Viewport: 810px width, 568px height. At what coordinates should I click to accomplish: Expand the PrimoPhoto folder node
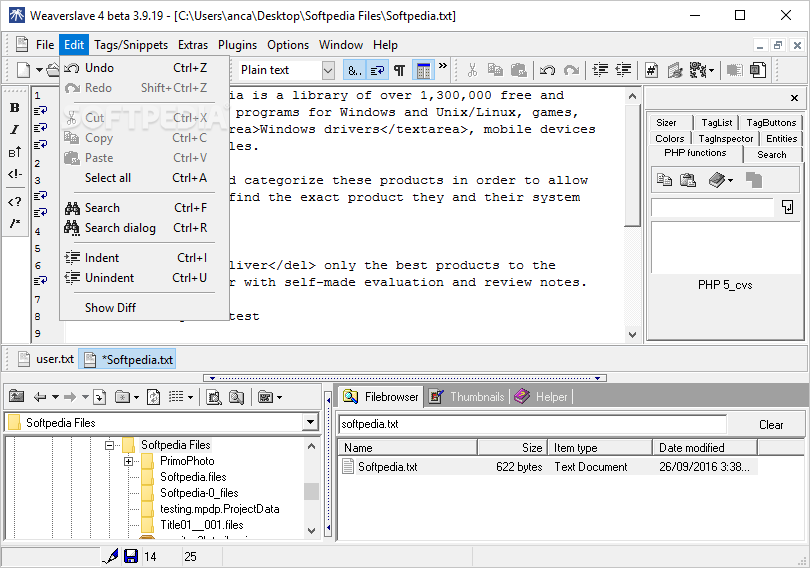point(129,461)
